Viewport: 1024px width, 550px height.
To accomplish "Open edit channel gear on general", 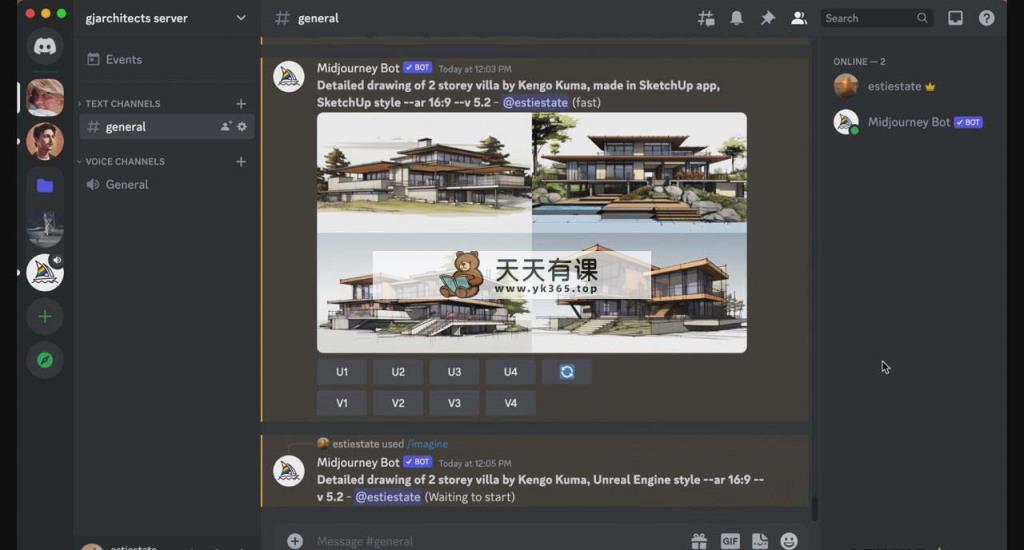I will tap(242, 127).
